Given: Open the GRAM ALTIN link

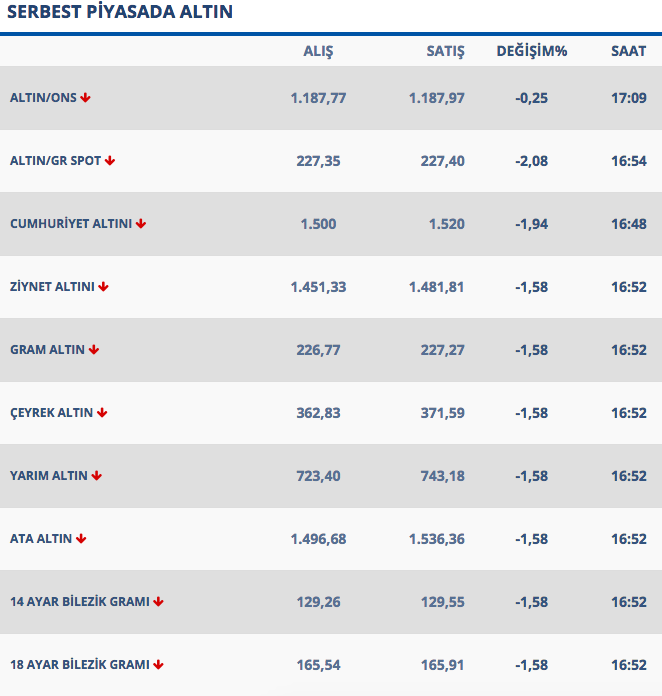Looking at the screenshot, I should (x=47, y=350).
